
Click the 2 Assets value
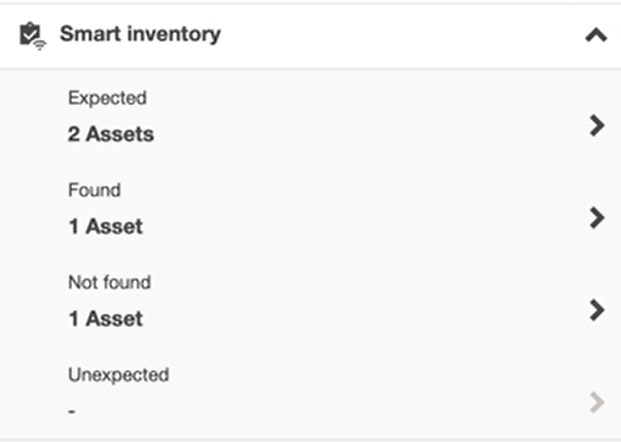(111, 134)
